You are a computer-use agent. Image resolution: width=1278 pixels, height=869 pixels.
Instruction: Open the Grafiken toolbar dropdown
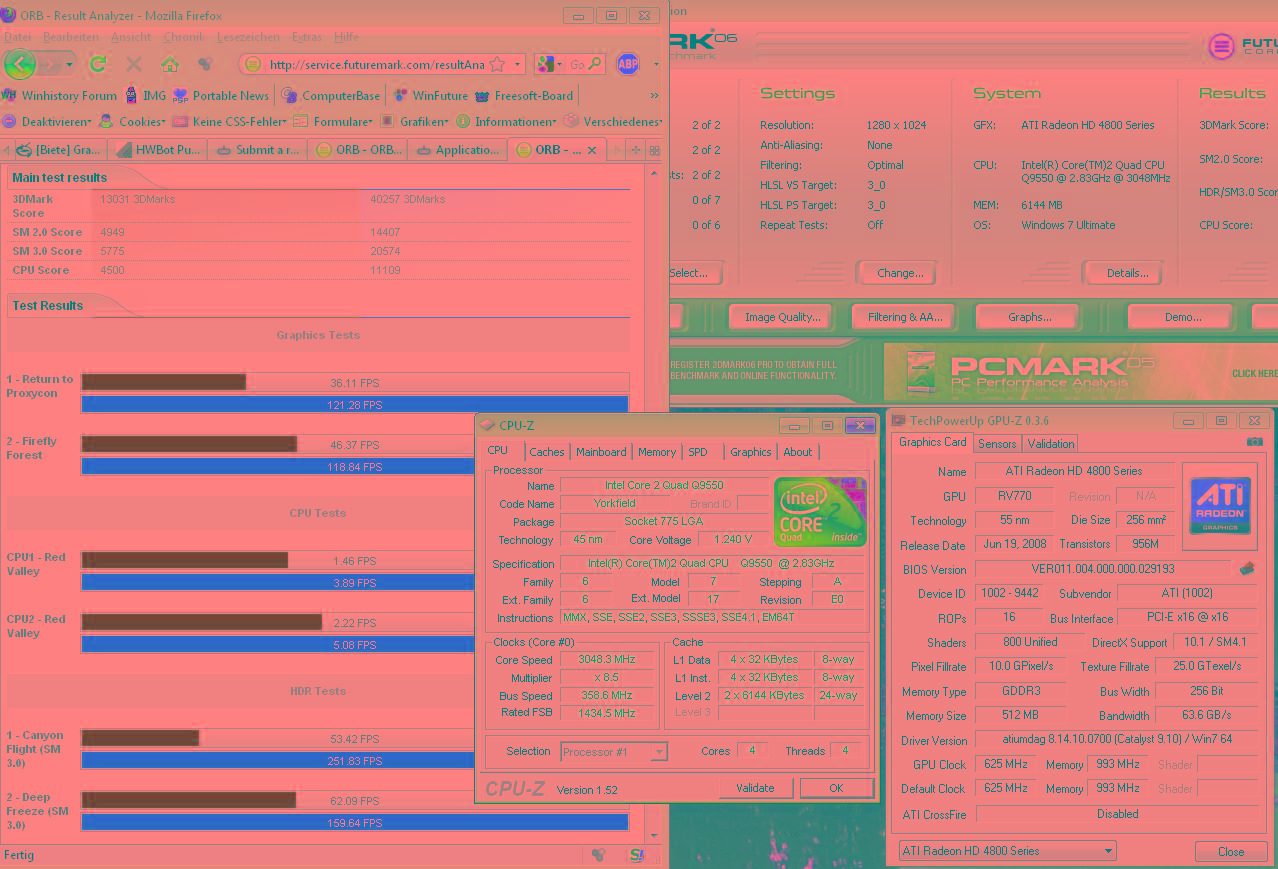(414, 121)
